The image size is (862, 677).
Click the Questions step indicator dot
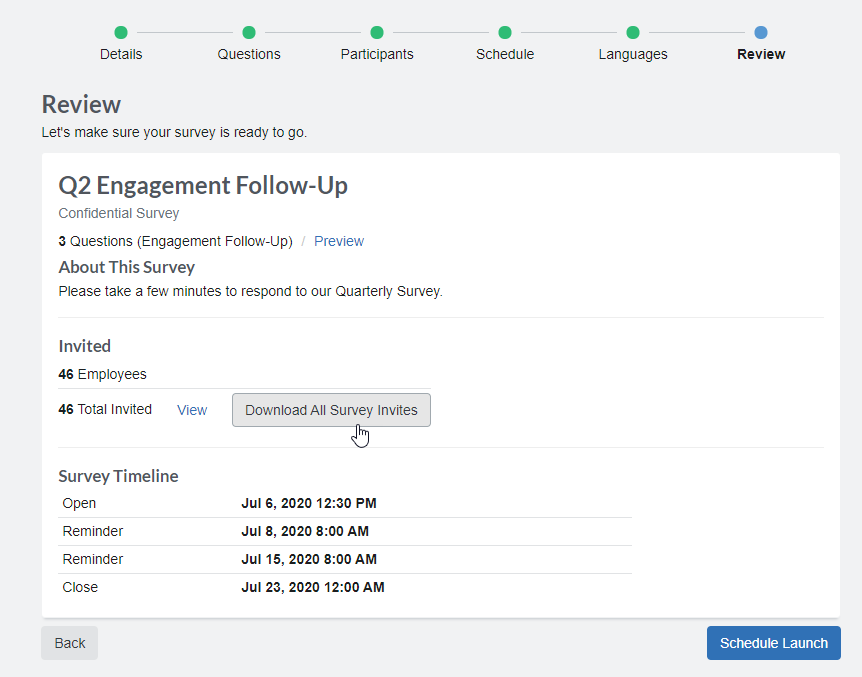[x=248, y=31]
